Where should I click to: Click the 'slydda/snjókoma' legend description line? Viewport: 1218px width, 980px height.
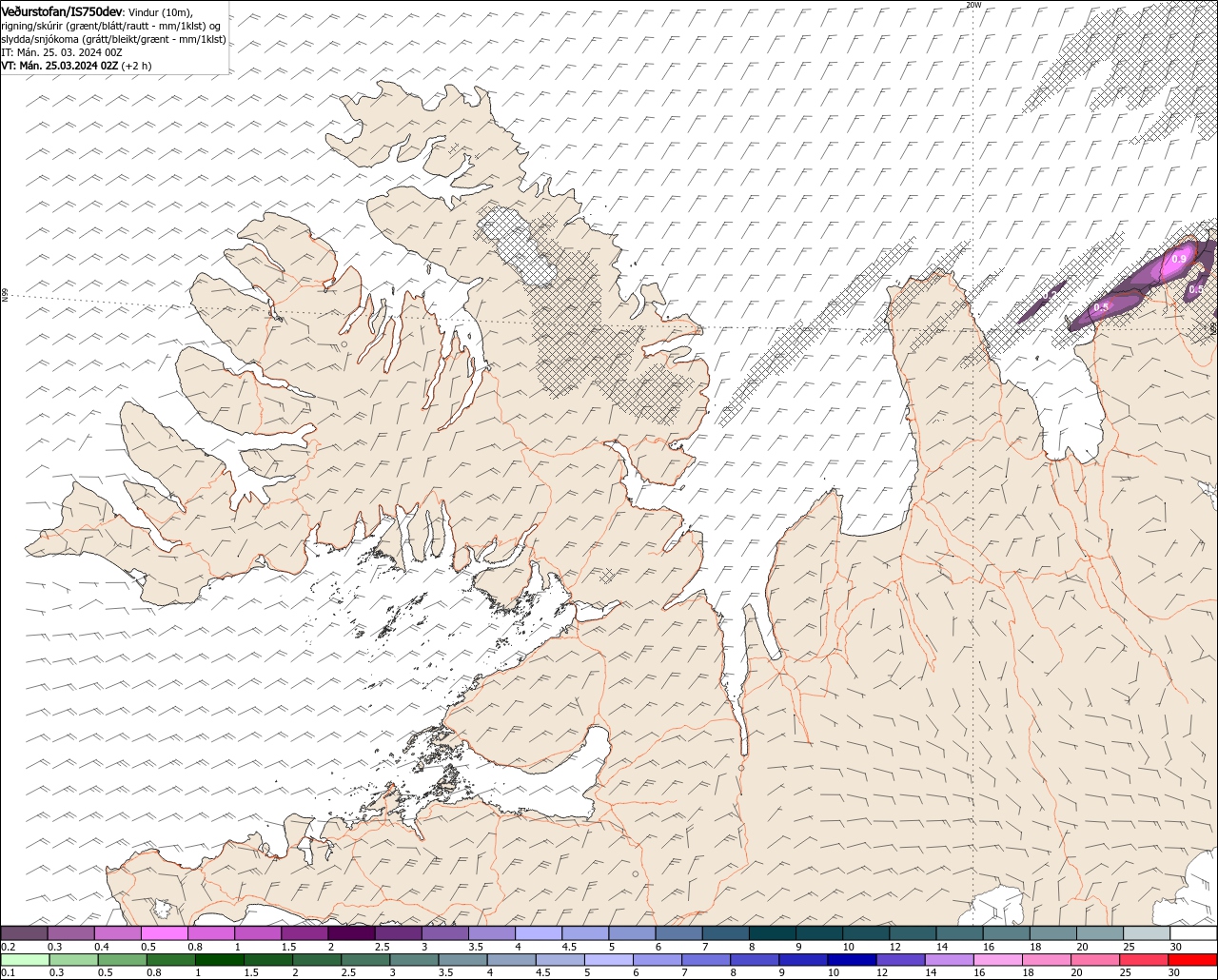click(113, 39)
